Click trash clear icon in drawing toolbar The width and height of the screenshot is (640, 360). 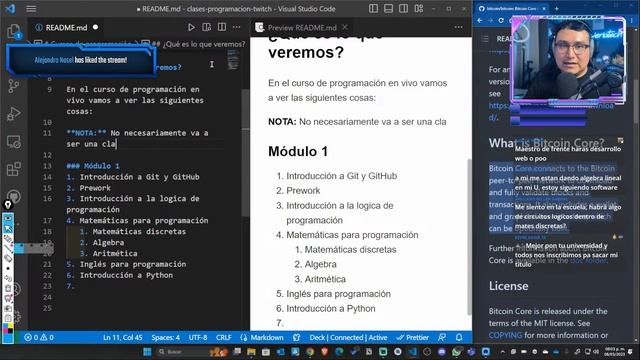(x=8, y=289)
